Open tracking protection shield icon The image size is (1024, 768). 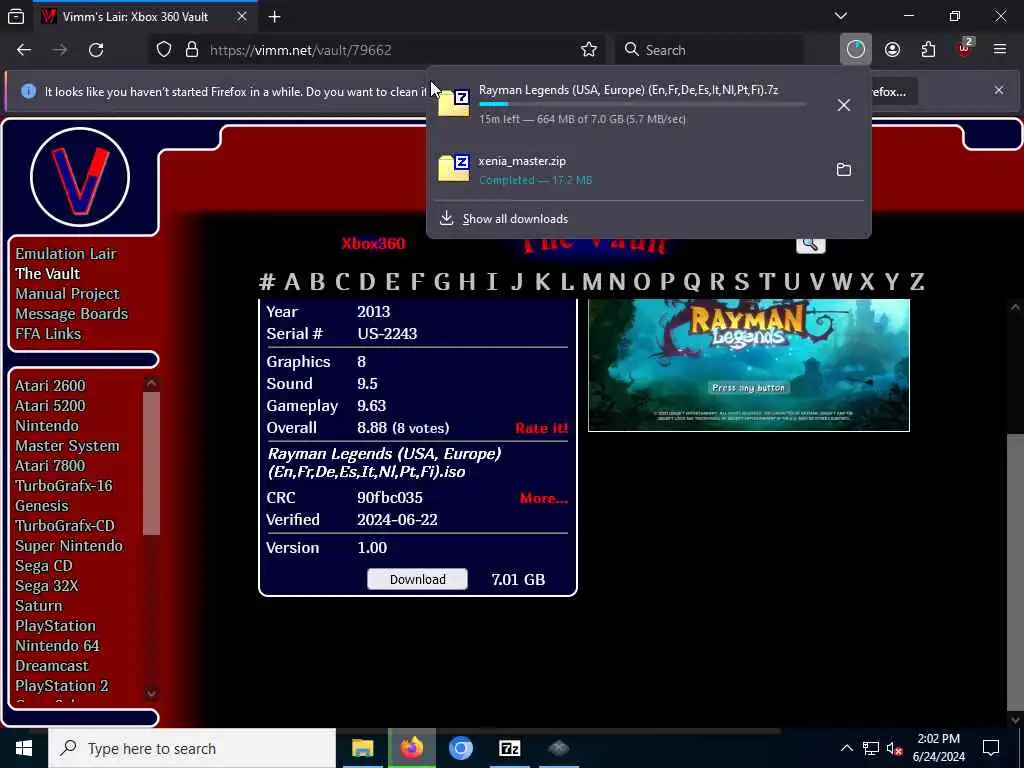pyautogui.click(x=164, y=50)
